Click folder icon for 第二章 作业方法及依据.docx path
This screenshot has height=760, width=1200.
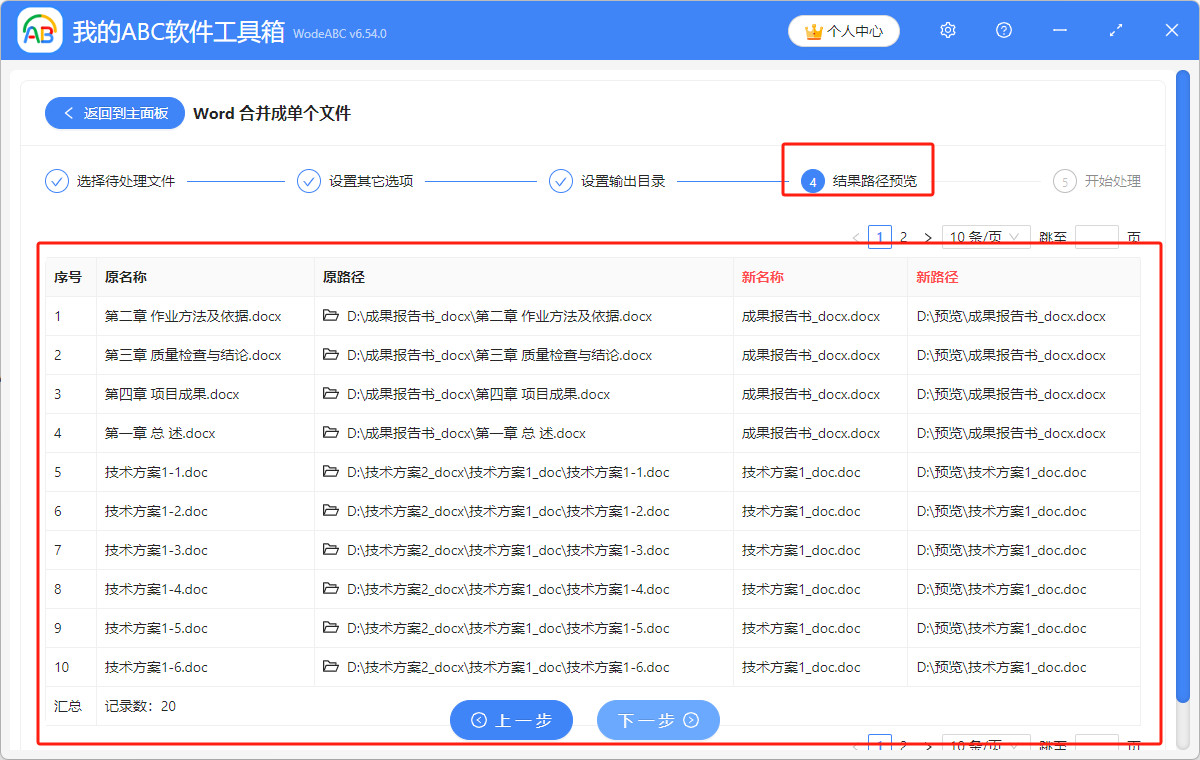click(331, 316)
